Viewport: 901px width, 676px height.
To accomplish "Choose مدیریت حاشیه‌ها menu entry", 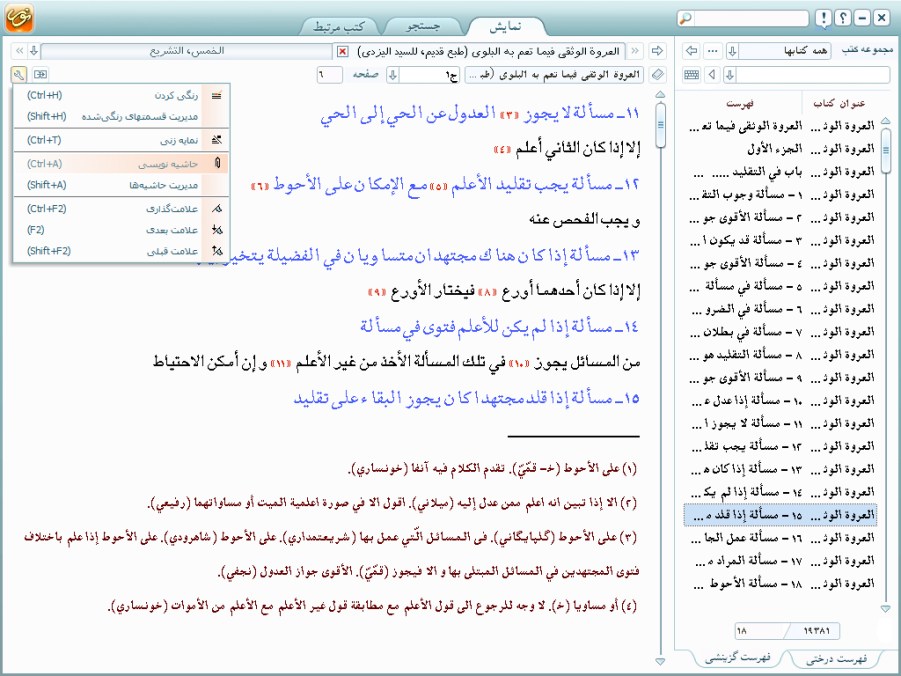I will tap(121, 185).
